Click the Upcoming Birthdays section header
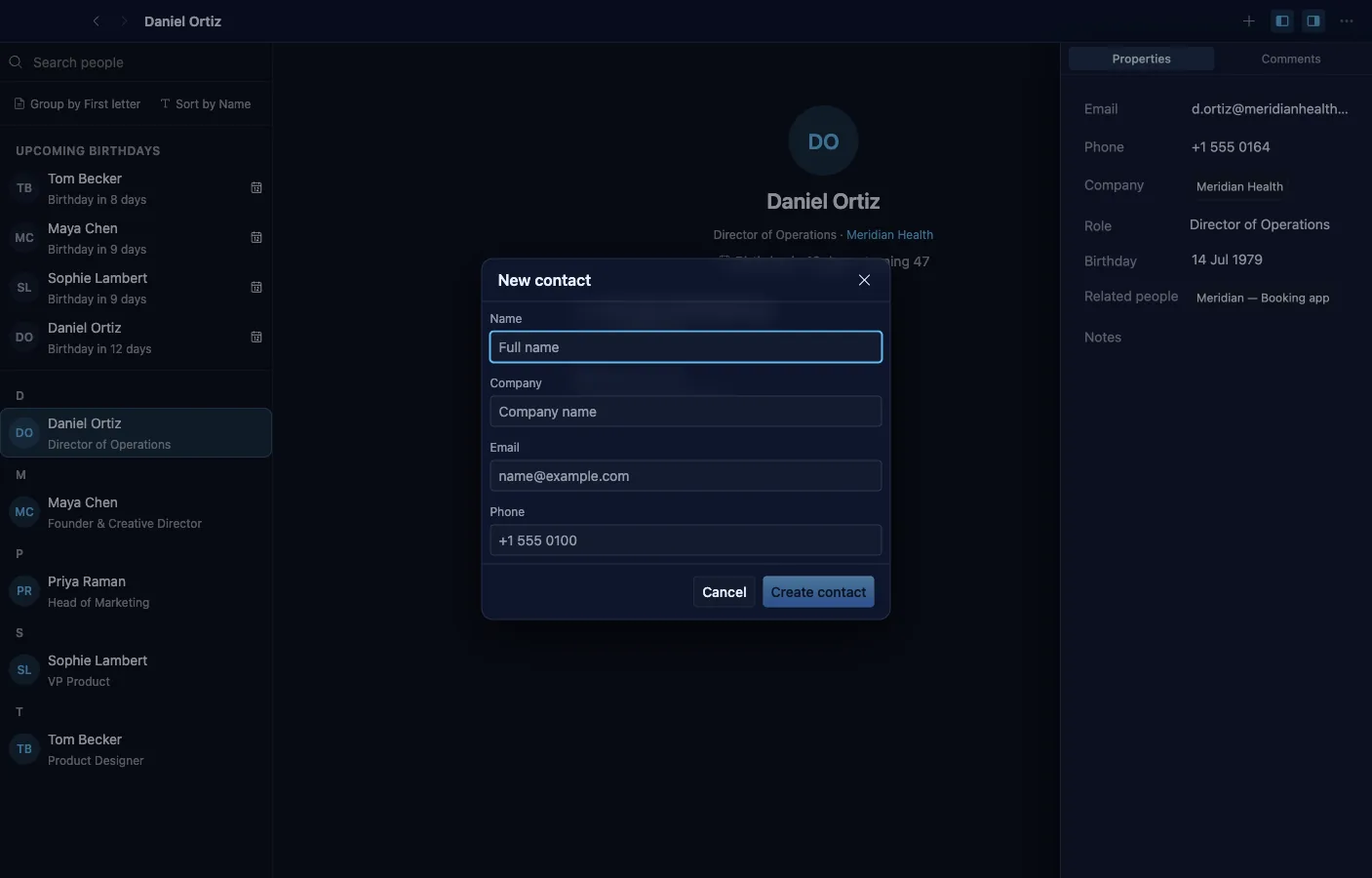1372x878 pixels. pyautogui.click(x=88, y=151)
